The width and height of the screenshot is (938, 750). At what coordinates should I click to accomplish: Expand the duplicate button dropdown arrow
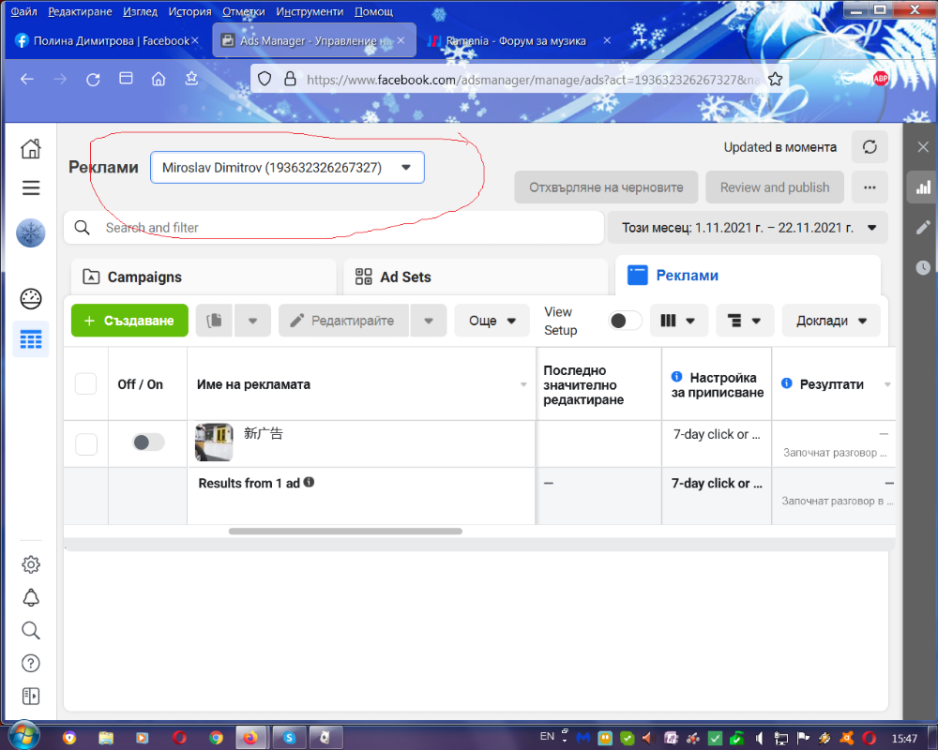point(252,321)
